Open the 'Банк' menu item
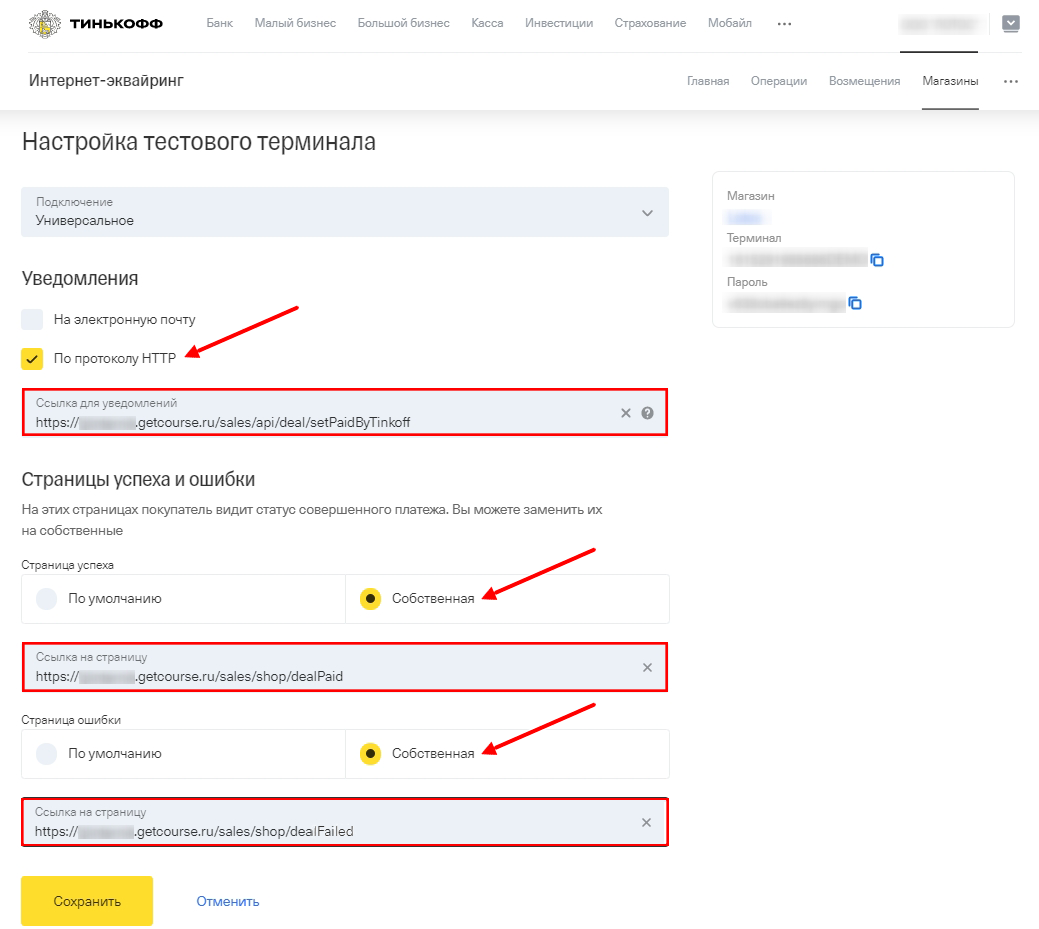 pyautogui.click(x=219, y=23)
